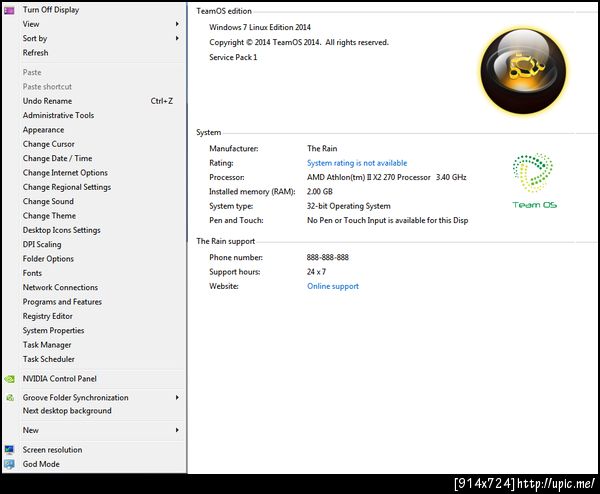This screenshot has height=494, width=600.
Task: Click the Copyright 2014 TeamOS text
Action: click(x=299, y=42)
